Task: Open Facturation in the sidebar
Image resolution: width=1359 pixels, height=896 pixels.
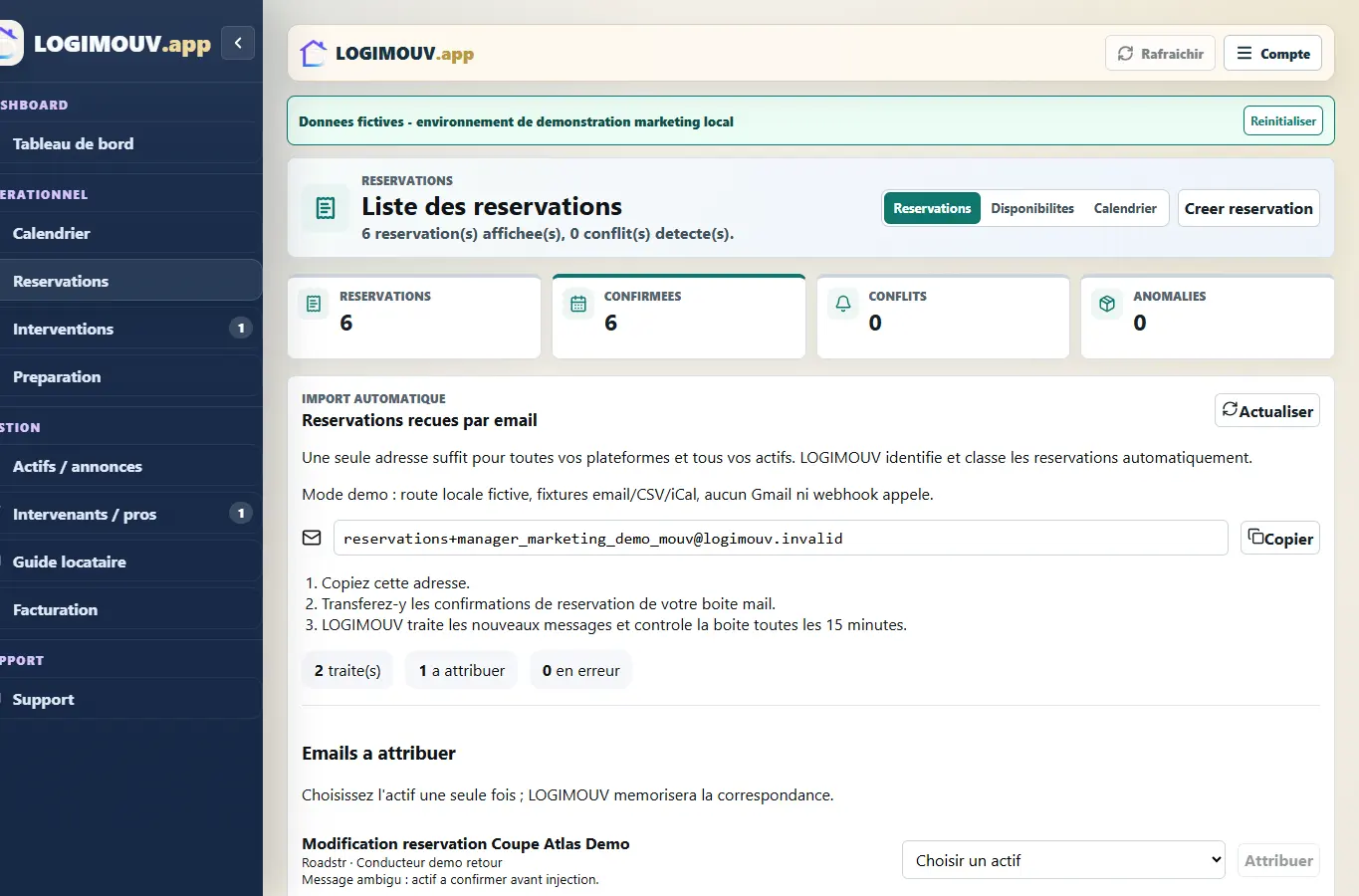Action: coord(129,609)
